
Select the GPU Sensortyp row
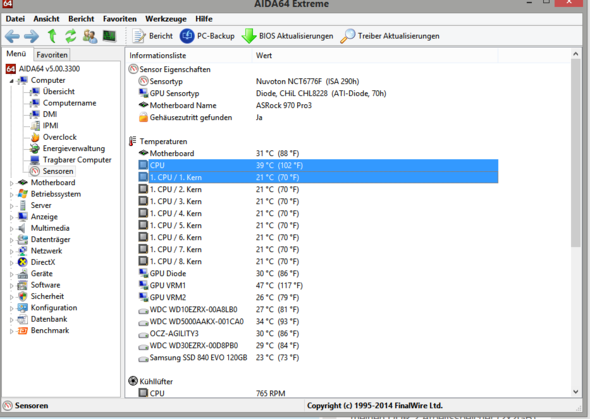coord(318,93)
